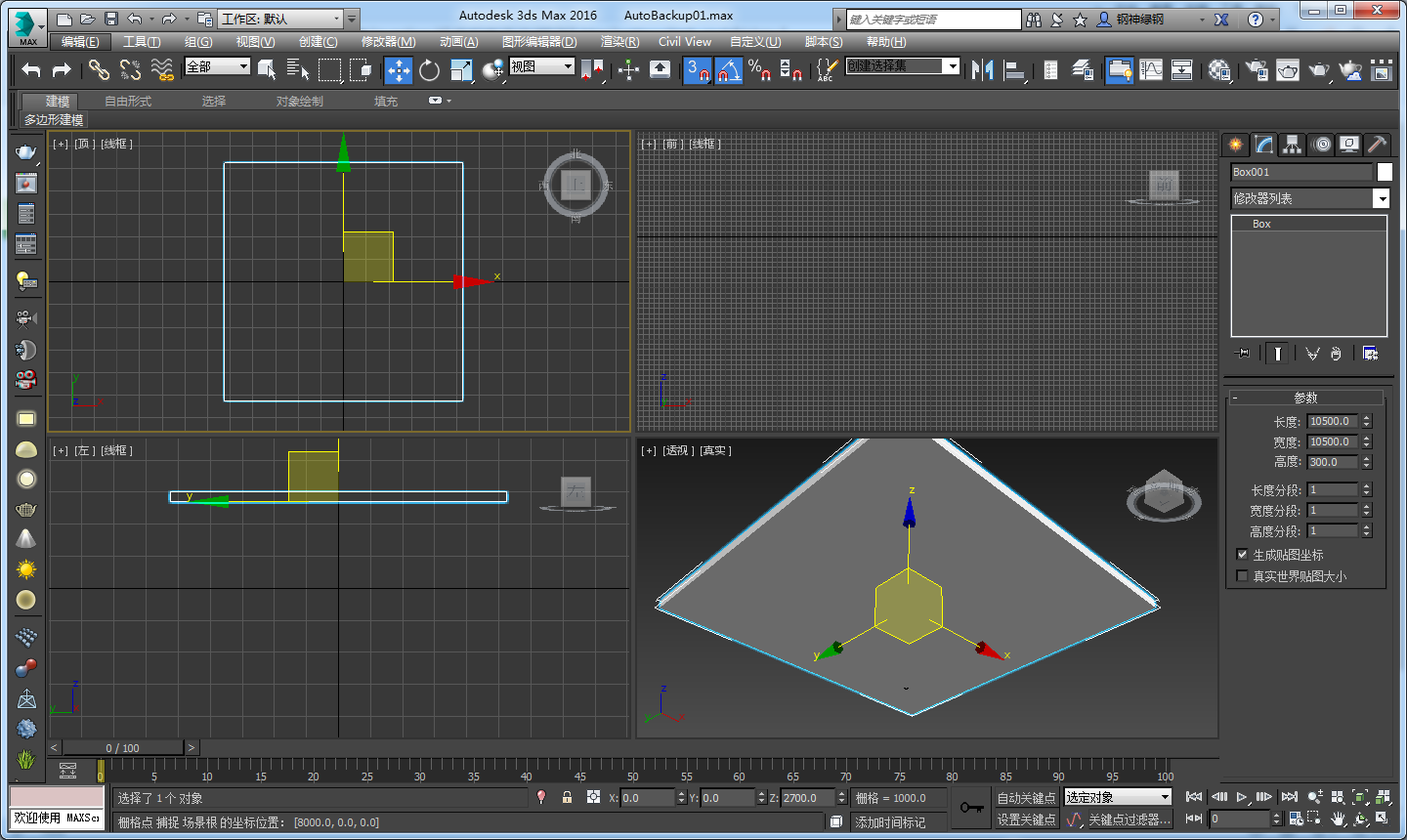Open the 全部 selection filter dropdown
Viewport: 1407px width, 840px height.
click(x=218, y=66)
